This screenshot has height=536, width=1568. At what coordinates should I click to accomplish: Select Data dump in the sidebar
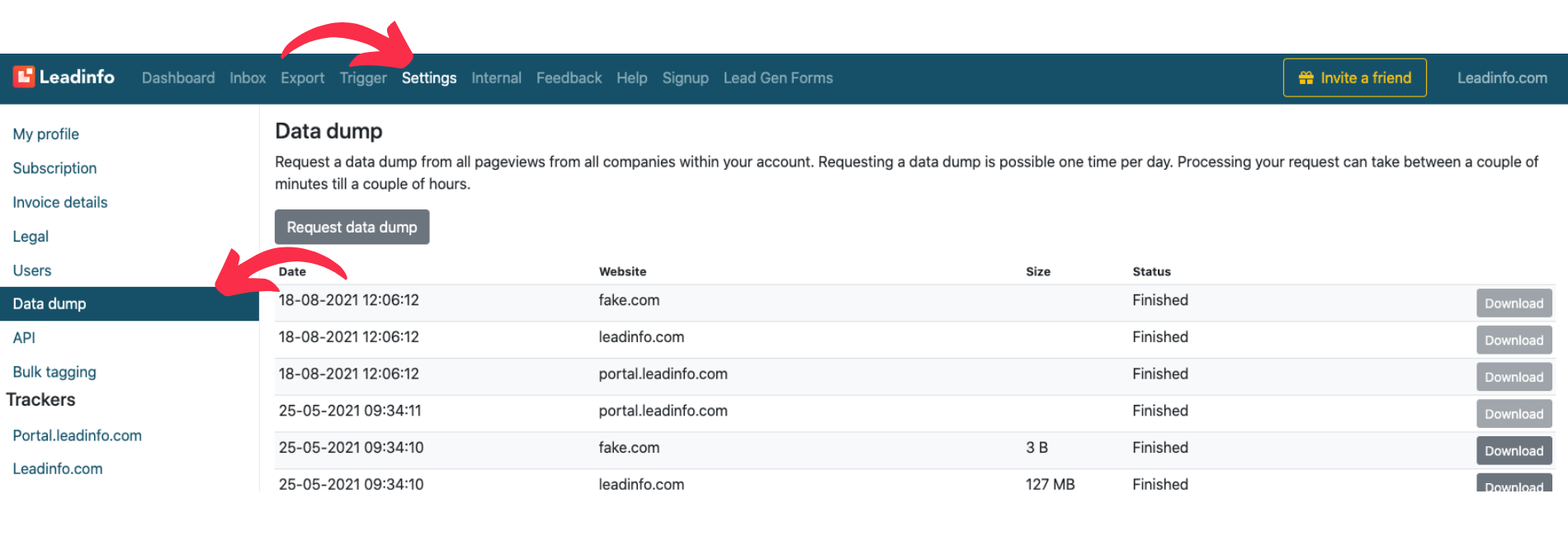coord(130,303)
